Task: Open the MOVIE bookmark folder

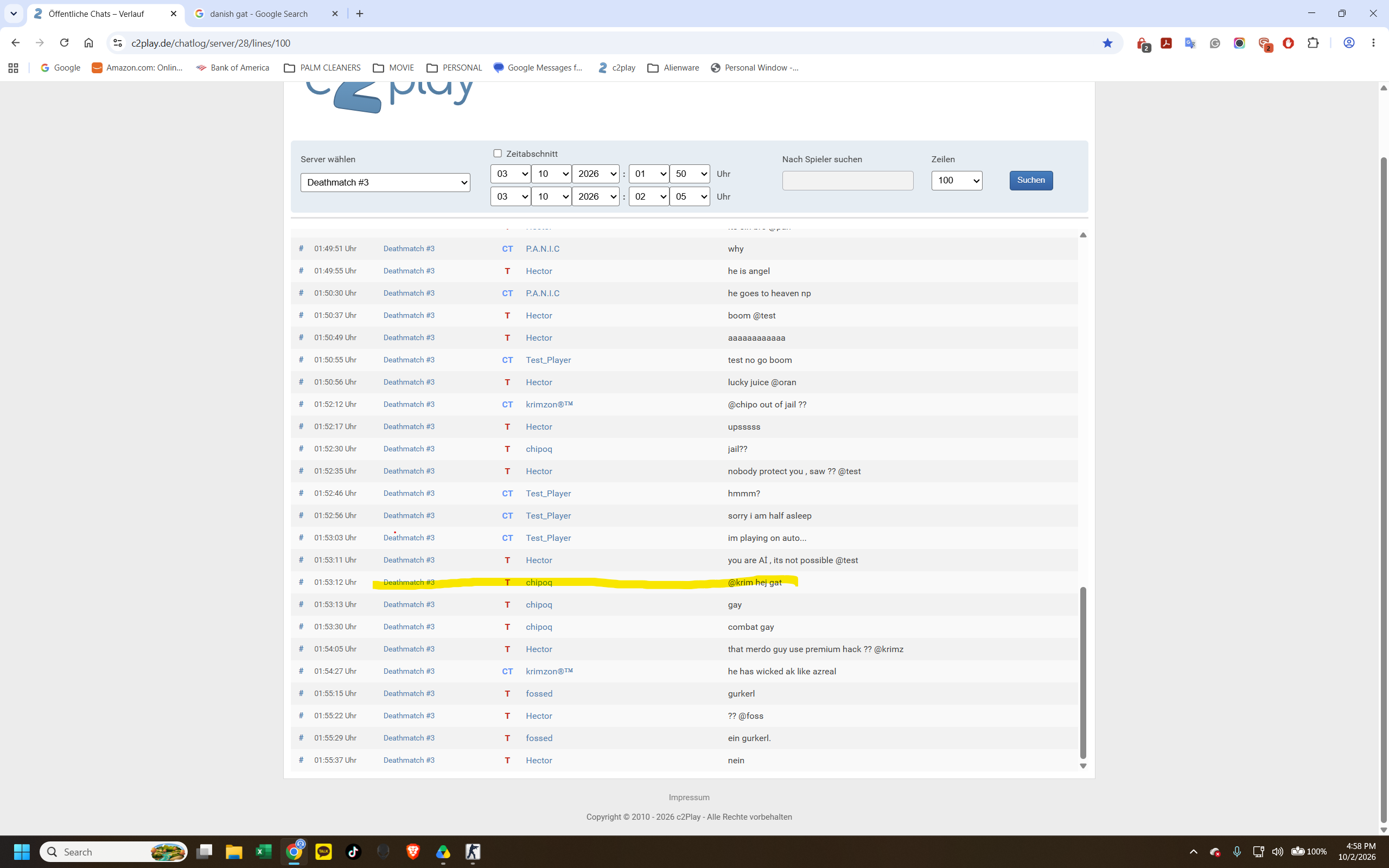Action: [393, 68]
